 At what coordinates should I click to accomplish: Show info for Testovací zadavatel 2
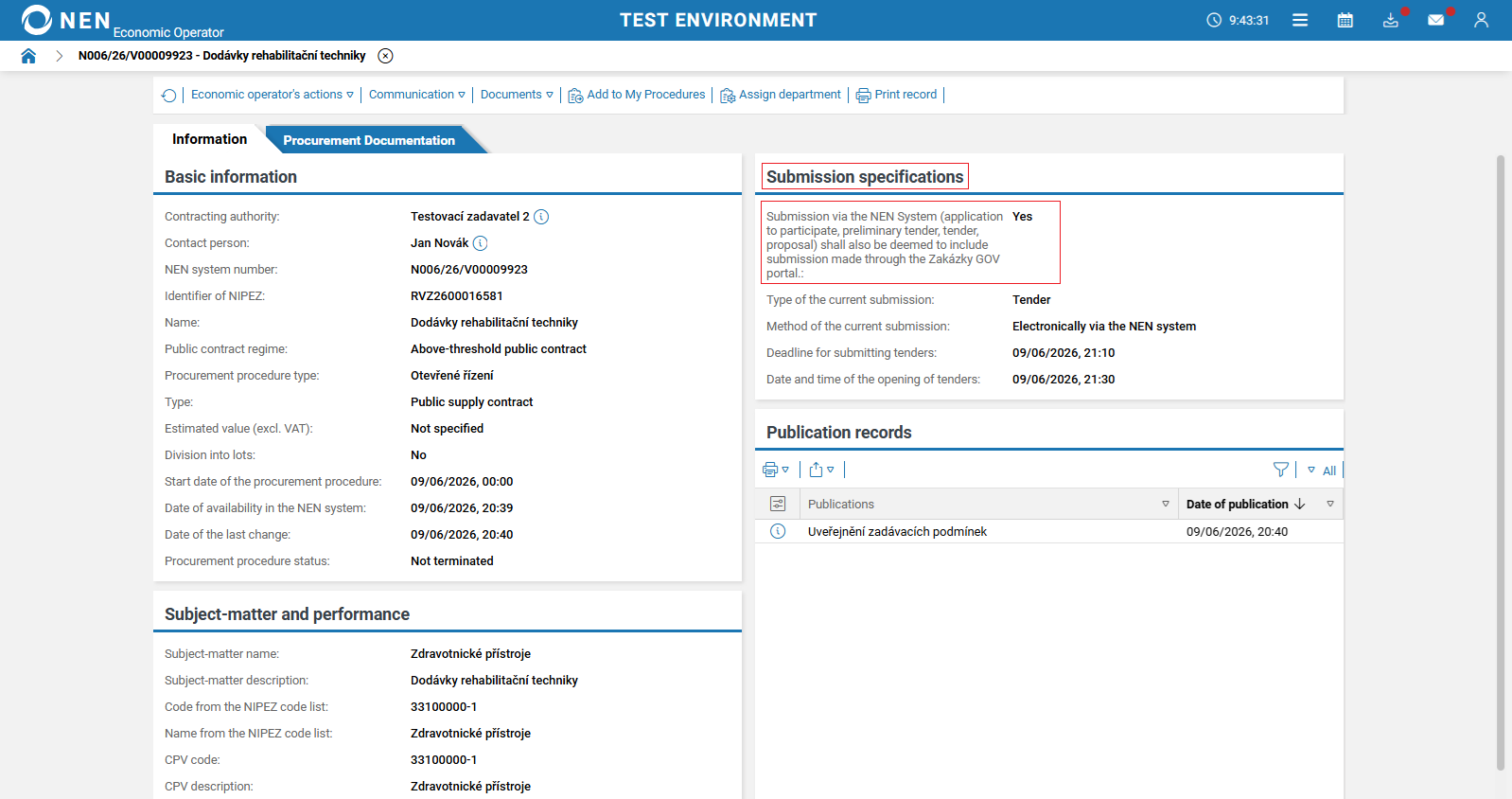pyautogui.click(x=541, y=217)
